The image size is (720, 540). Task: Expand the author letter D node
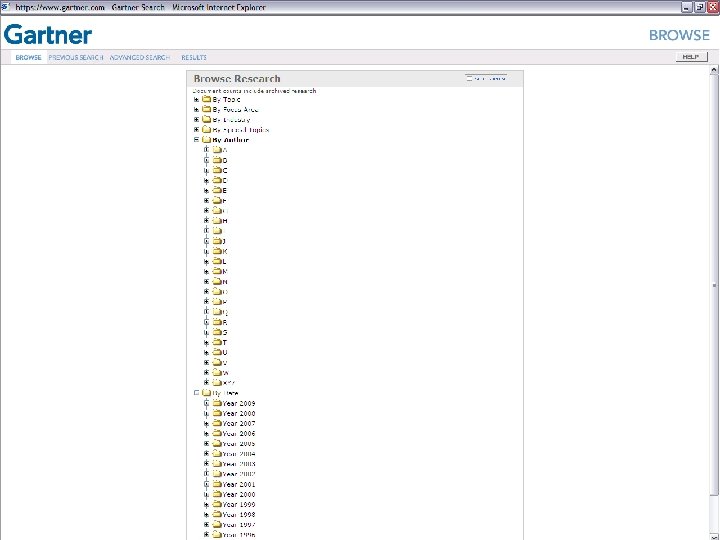point(207,180)
